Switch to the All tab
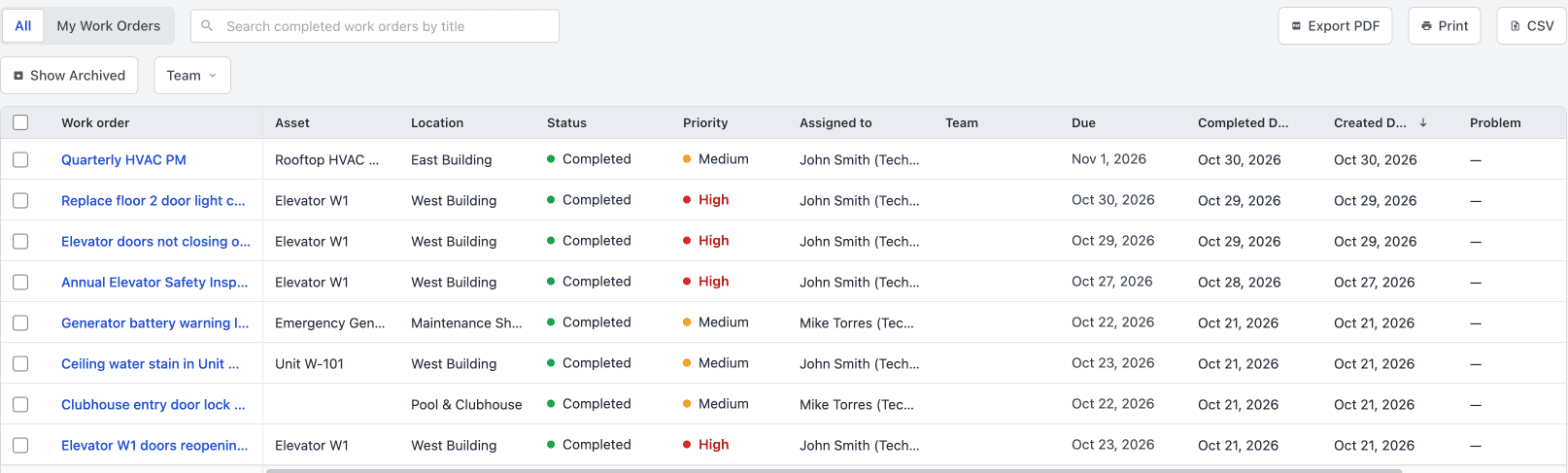 [x=23, y=26]
